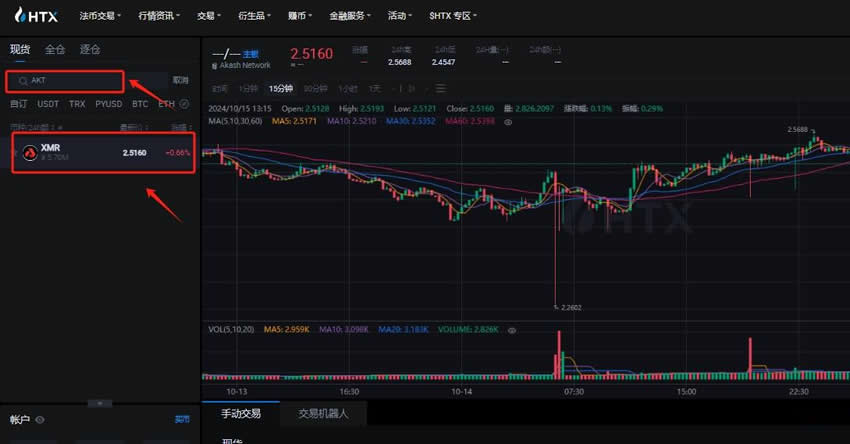Select the 自选 favorites filter

tap(18, 104)
